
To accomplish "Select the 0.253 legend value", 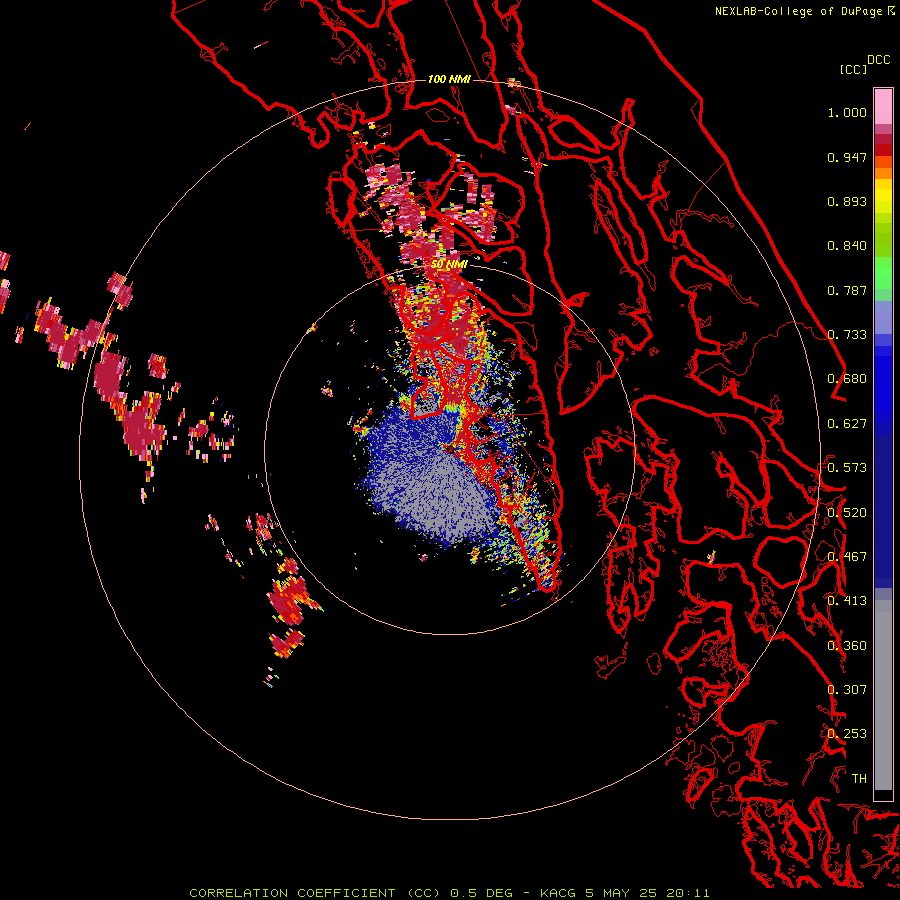I will pyautogui.click(x=847, y=734).
